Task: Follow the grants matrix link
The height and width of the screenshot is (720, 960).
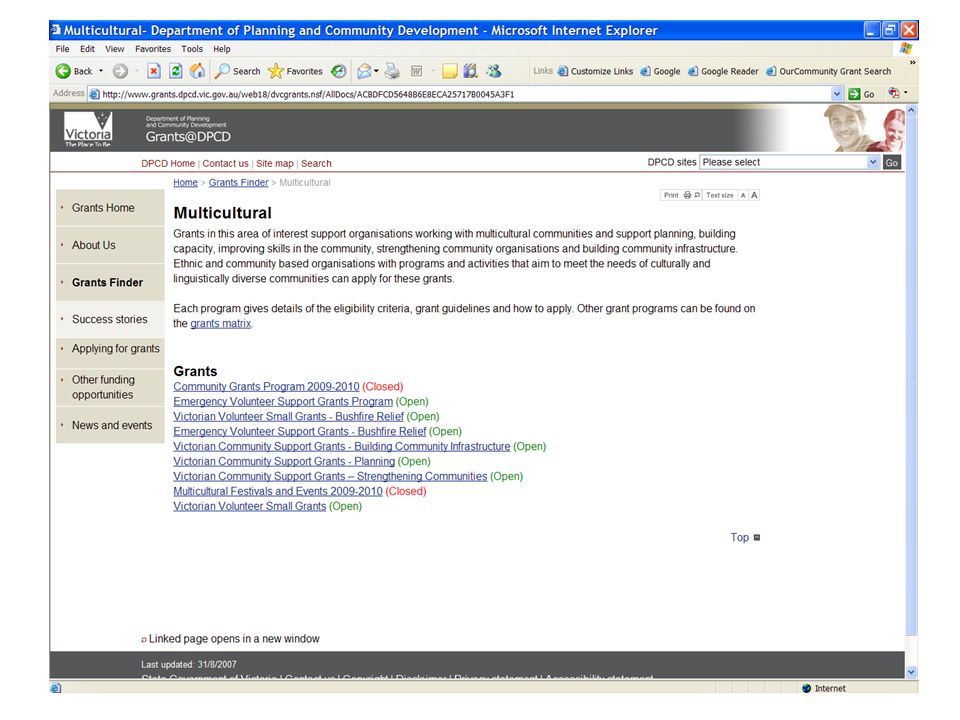Action: point(220,324)
